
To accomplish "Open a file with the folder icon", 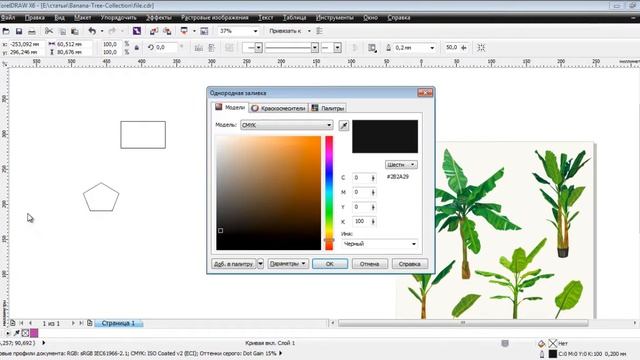I will pos(6,31).
